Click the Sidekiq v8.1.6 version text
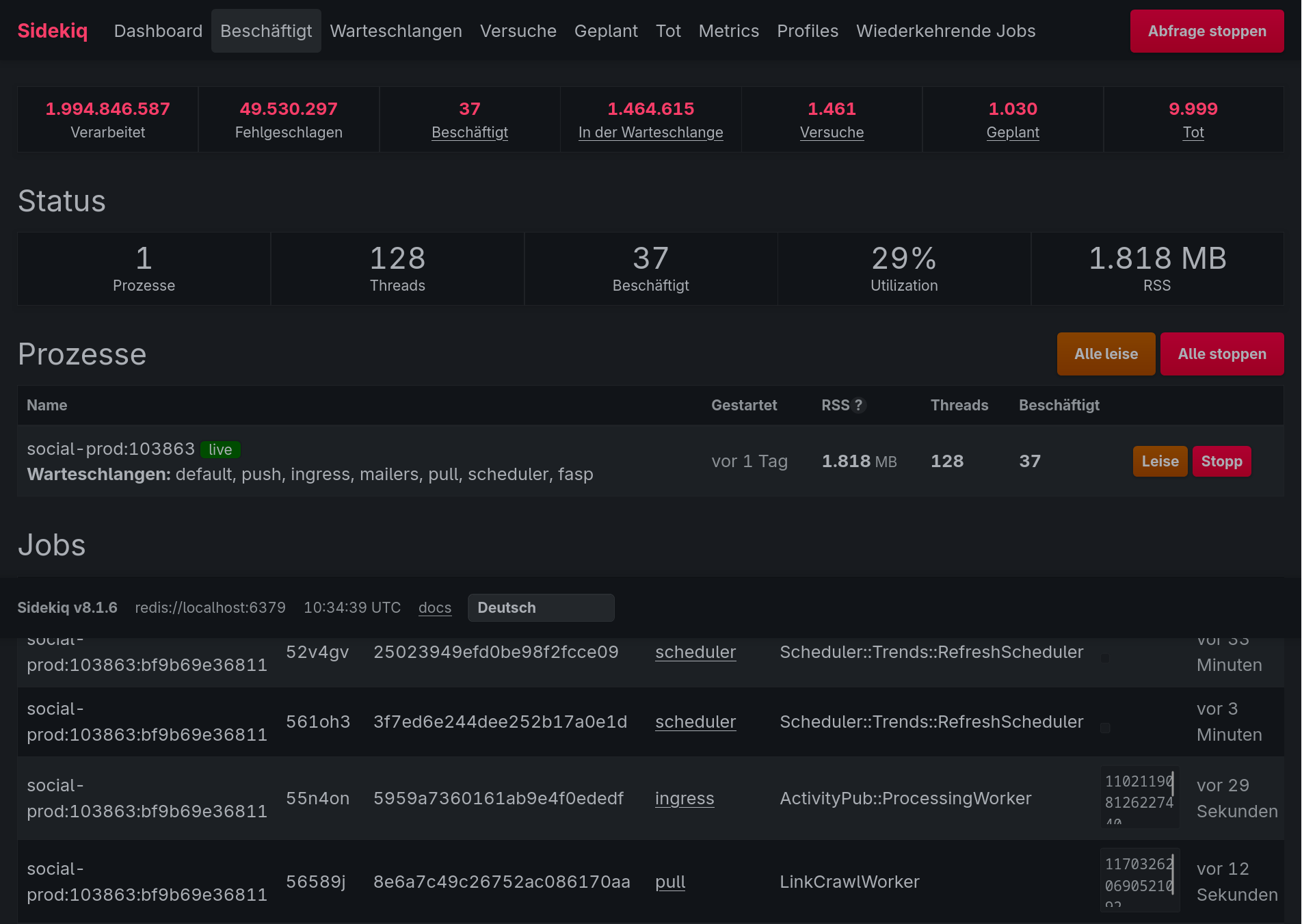The image size is (1302, 924). (67, 607)
